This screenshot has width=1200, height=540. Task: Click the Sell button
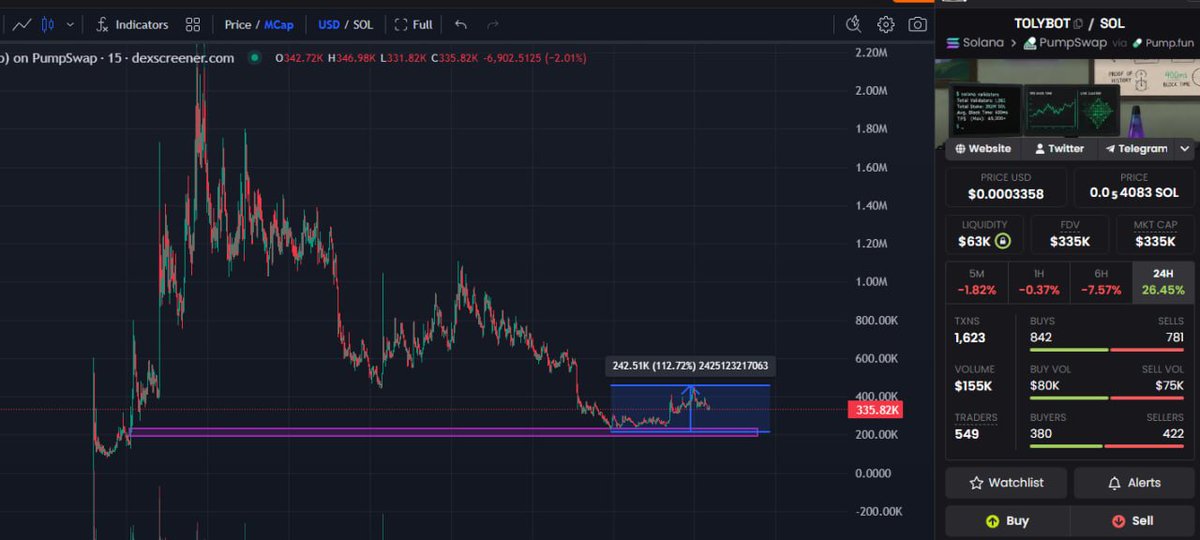point(1132,521)
